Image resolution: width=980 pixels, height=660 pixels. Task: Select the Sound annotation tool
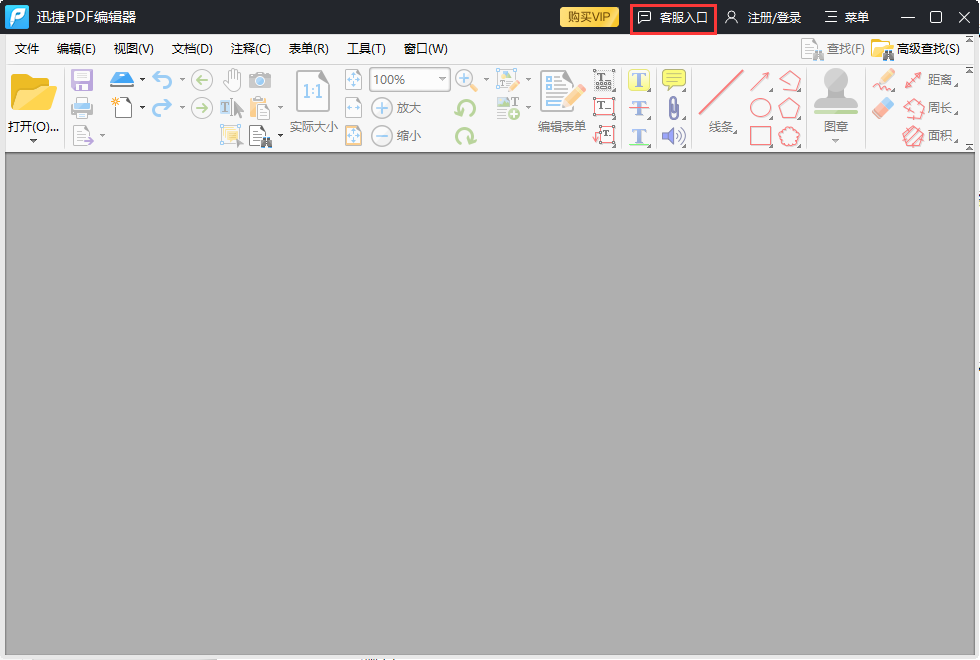coord(674,136)
